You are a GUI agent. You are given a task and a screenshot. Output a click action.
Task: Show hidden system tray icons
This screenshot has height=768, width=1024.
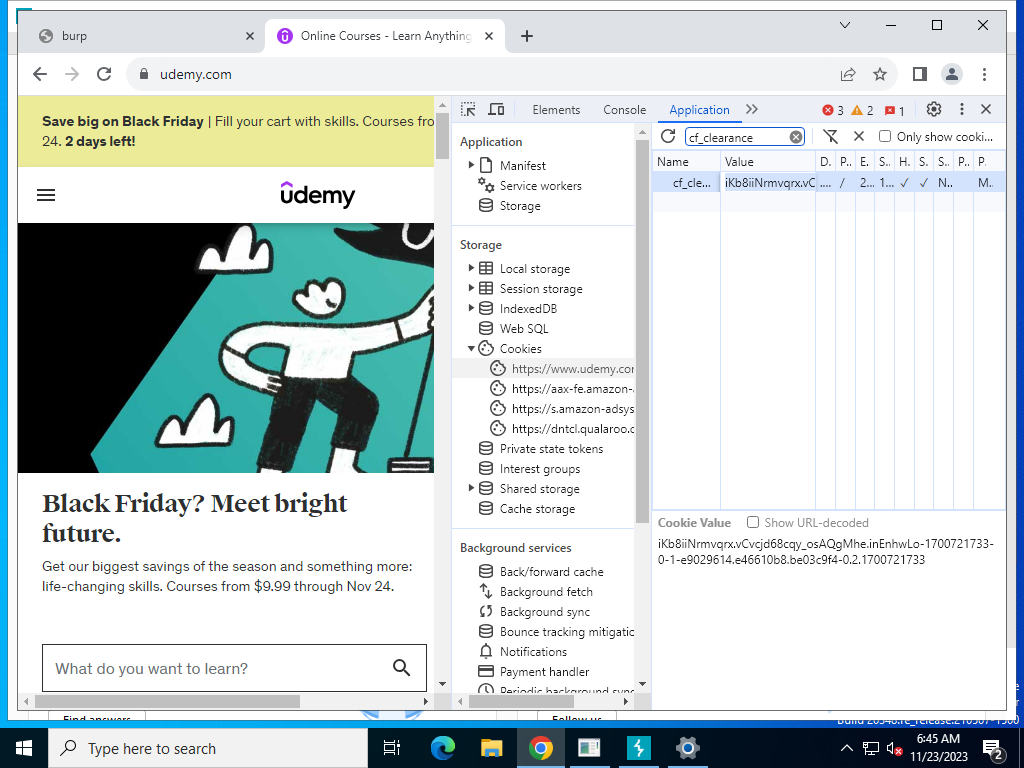click(x=846, y=748)
